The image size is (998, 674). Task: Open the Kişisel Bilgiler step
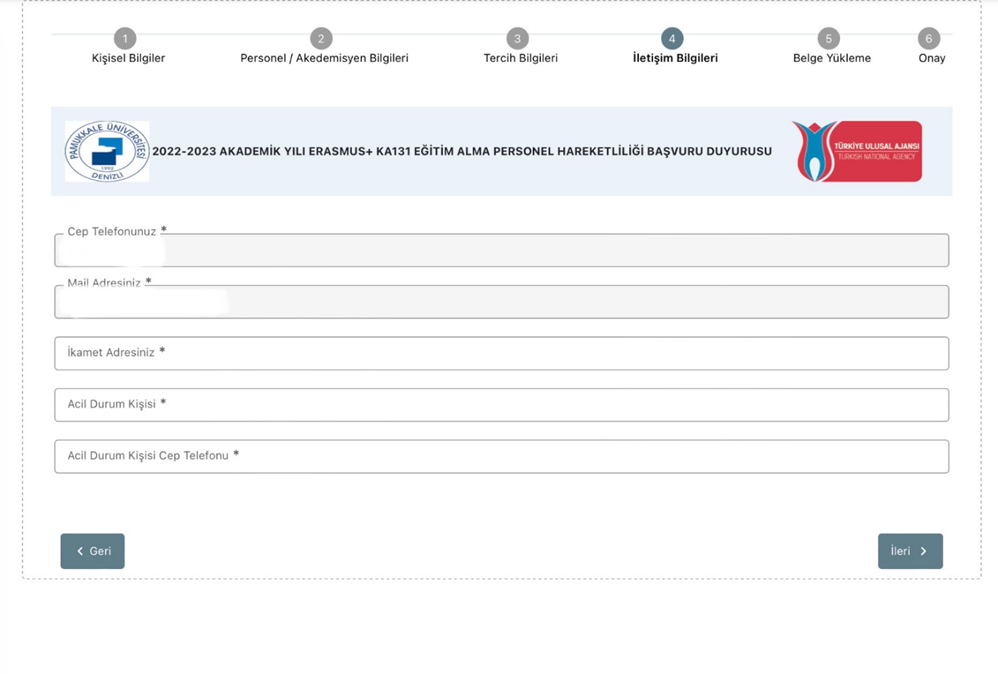(x=128, y=58)
